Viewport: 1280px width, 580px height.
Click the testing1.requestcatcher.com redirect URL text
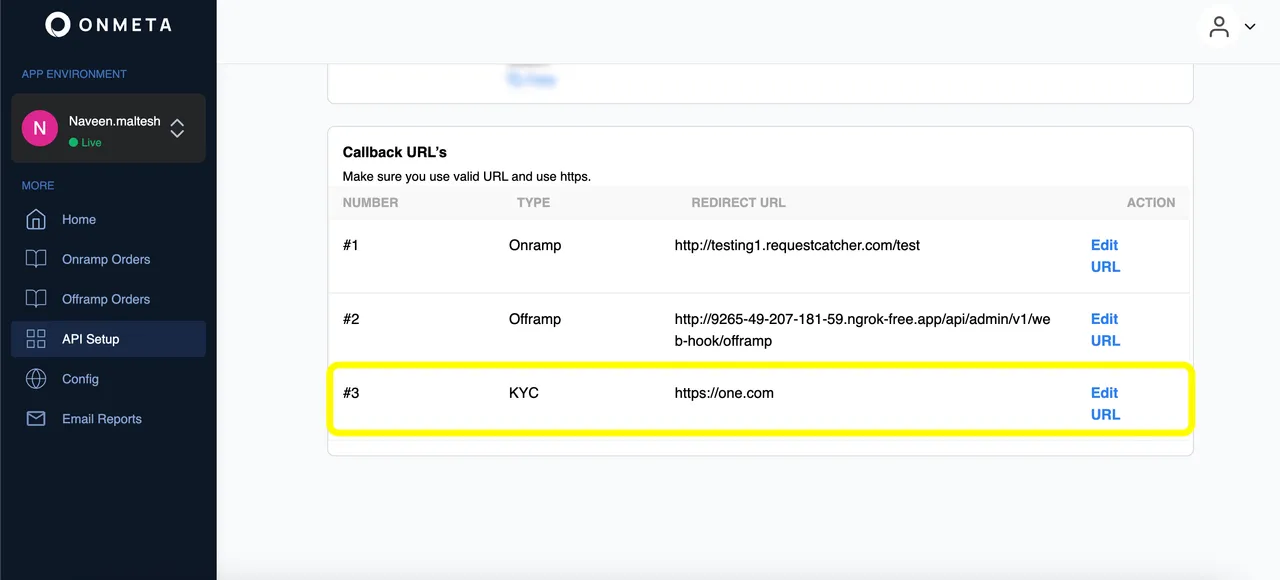click(797, 245)
